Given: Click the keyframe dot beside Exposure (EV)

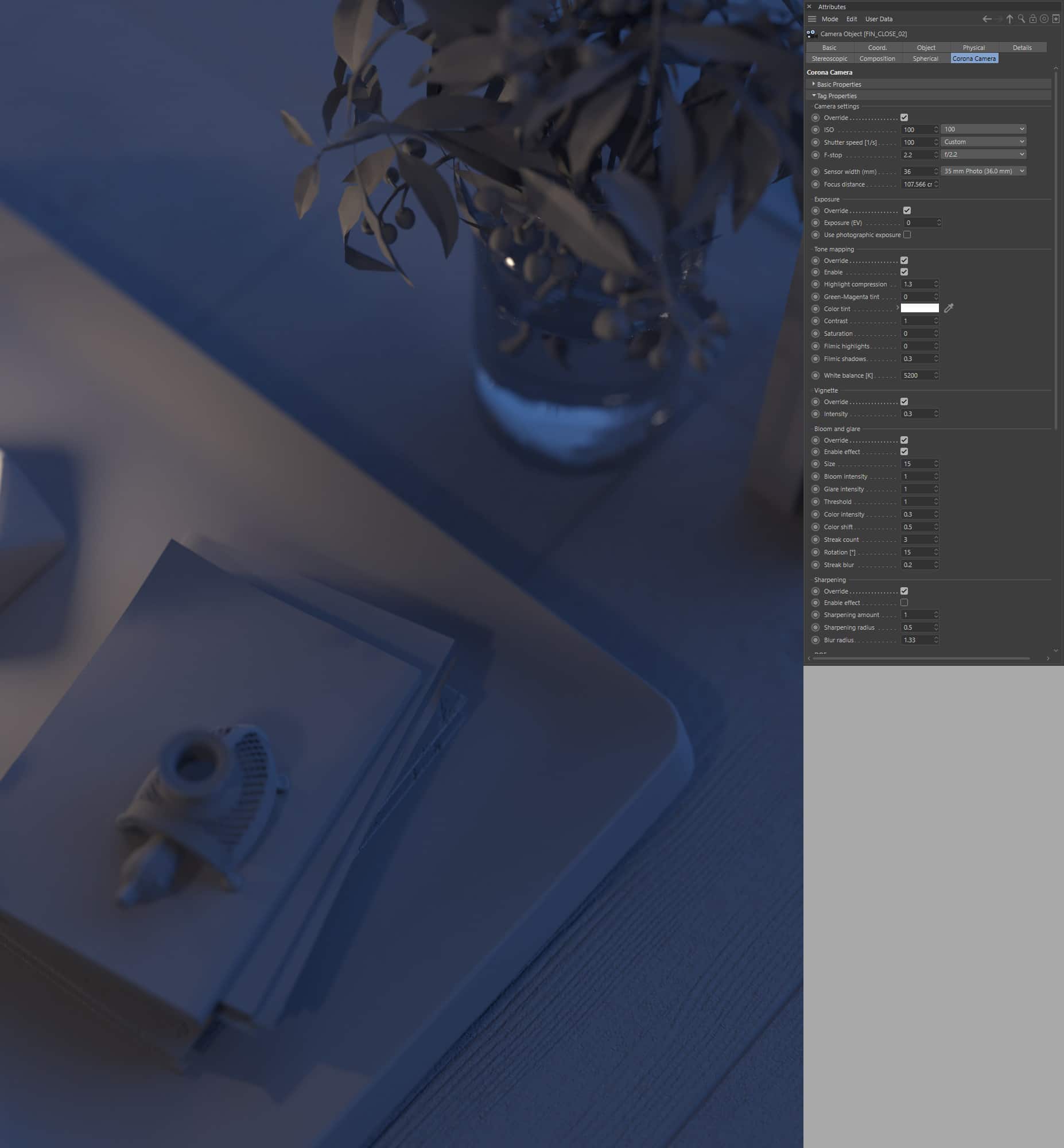Looking at the screenshot, I should click(x=816, y=223).
